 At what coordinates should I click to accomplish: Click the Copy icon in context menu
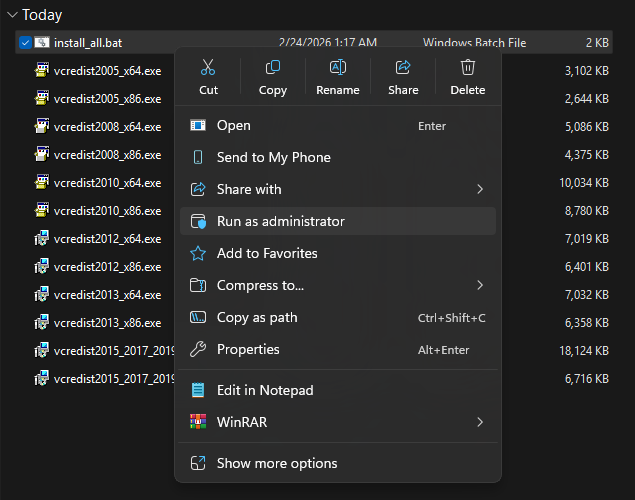pyautogui.click(x=272, y=68)
